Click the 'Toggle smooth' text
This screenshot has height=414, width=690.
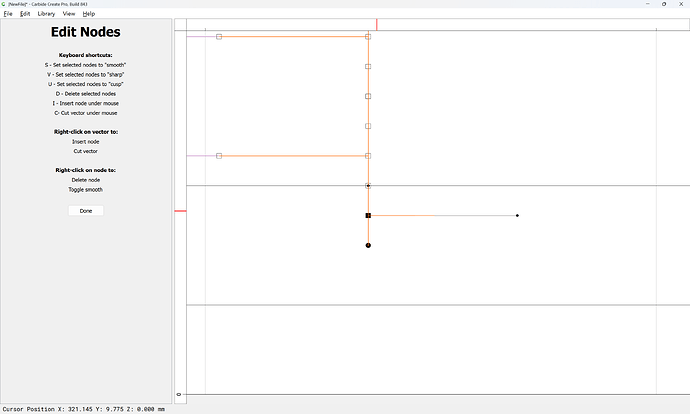click(85, 190)
